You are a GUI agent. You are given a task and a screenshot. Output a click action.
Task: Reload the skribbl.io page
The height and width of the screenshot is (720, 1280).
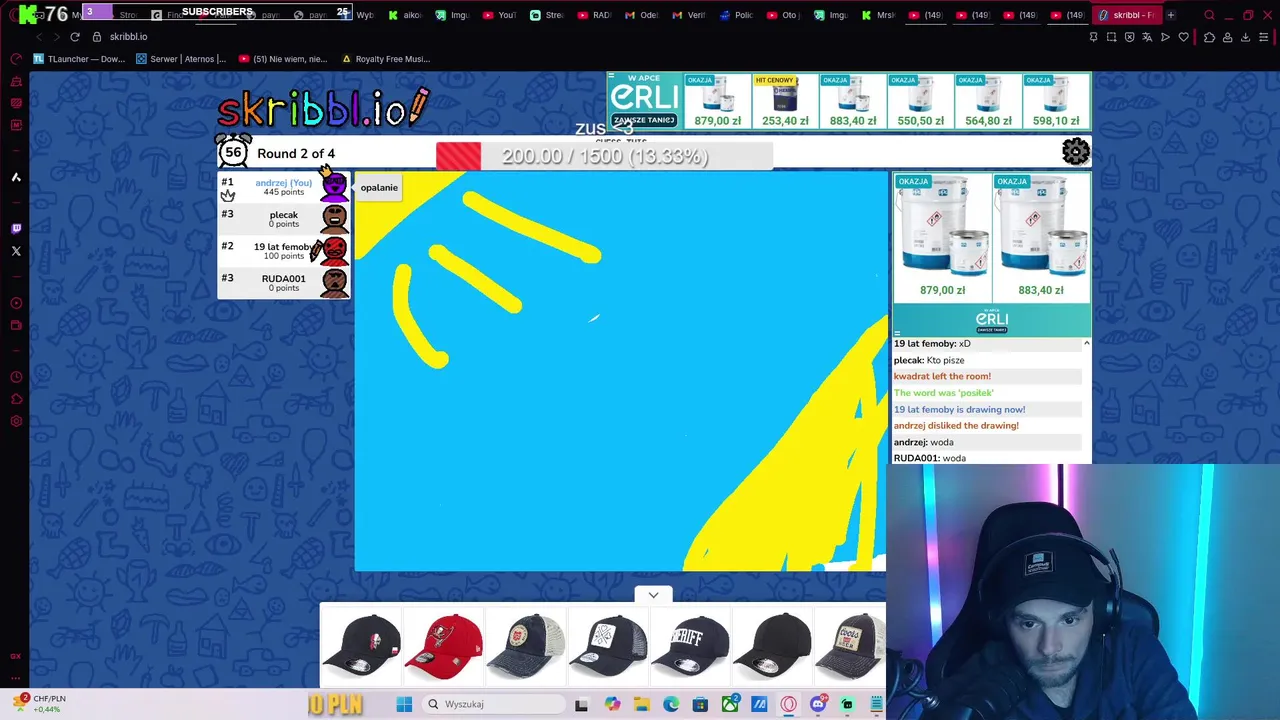click(74, 37)
